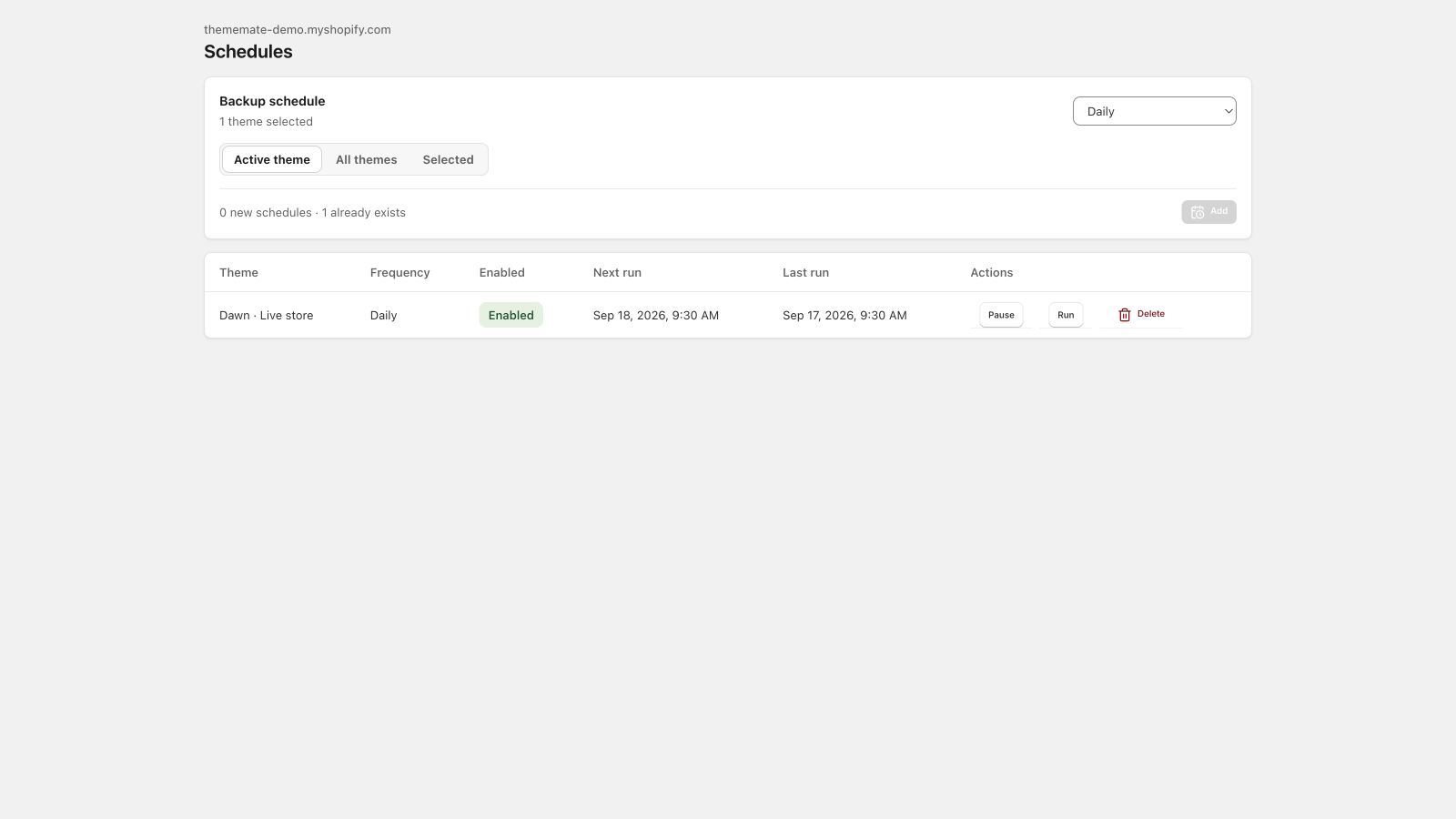Switch to the Selected tab
Screen dimensions: 1456x819
click(x=448, y=159)
